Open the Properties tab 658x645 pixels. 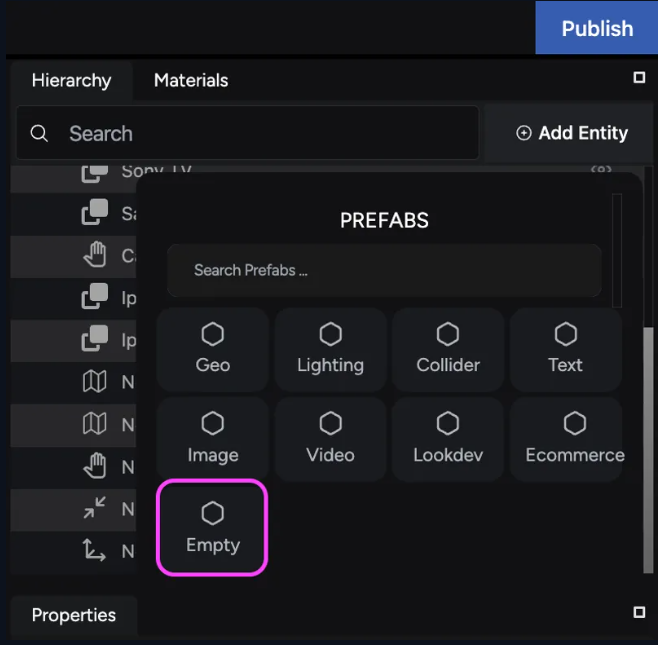(x=74, y=615)
